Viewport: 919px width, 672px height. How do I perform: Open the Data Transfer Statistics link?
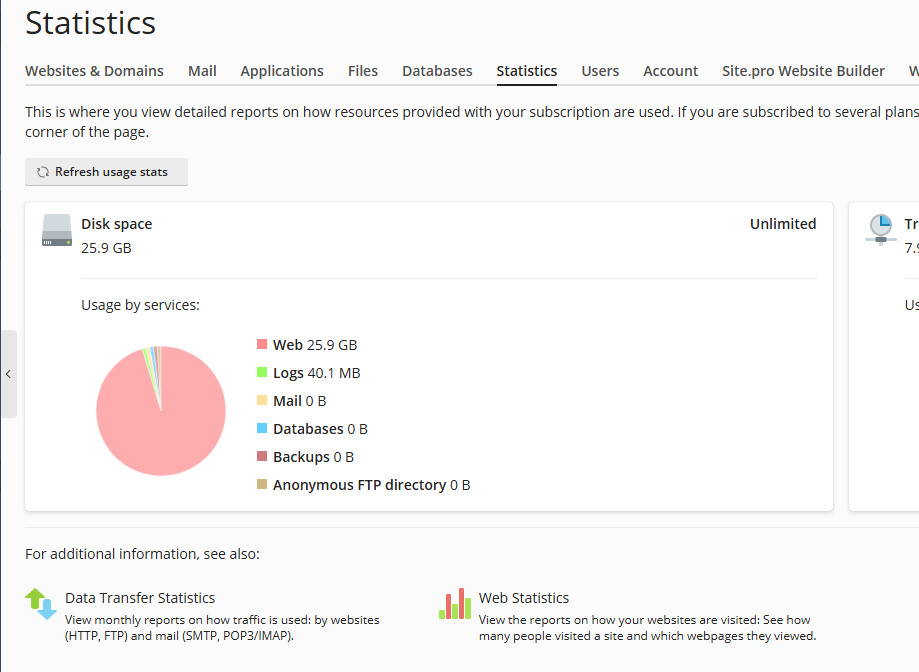click(140, 598)
